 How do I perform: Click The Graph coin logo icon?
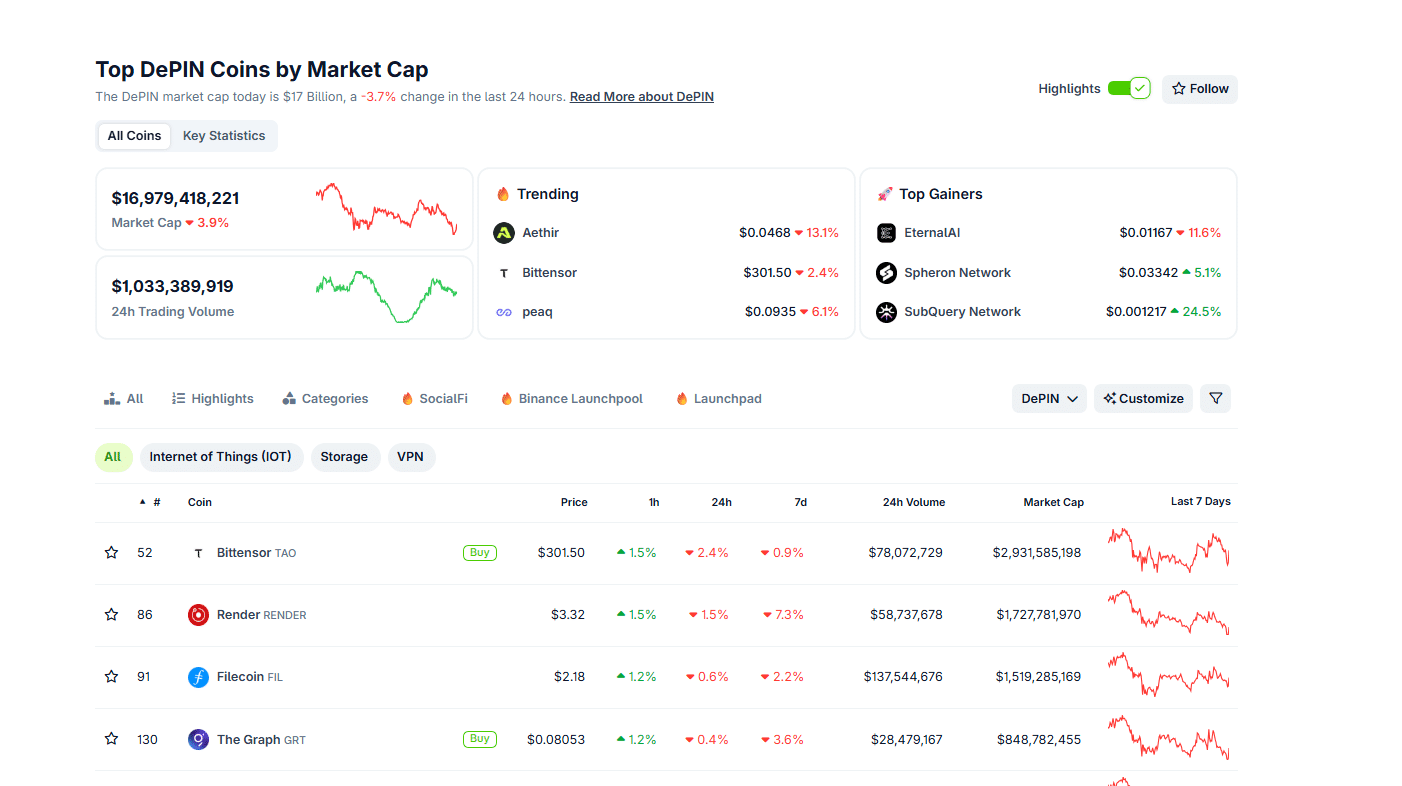(198, 740)
